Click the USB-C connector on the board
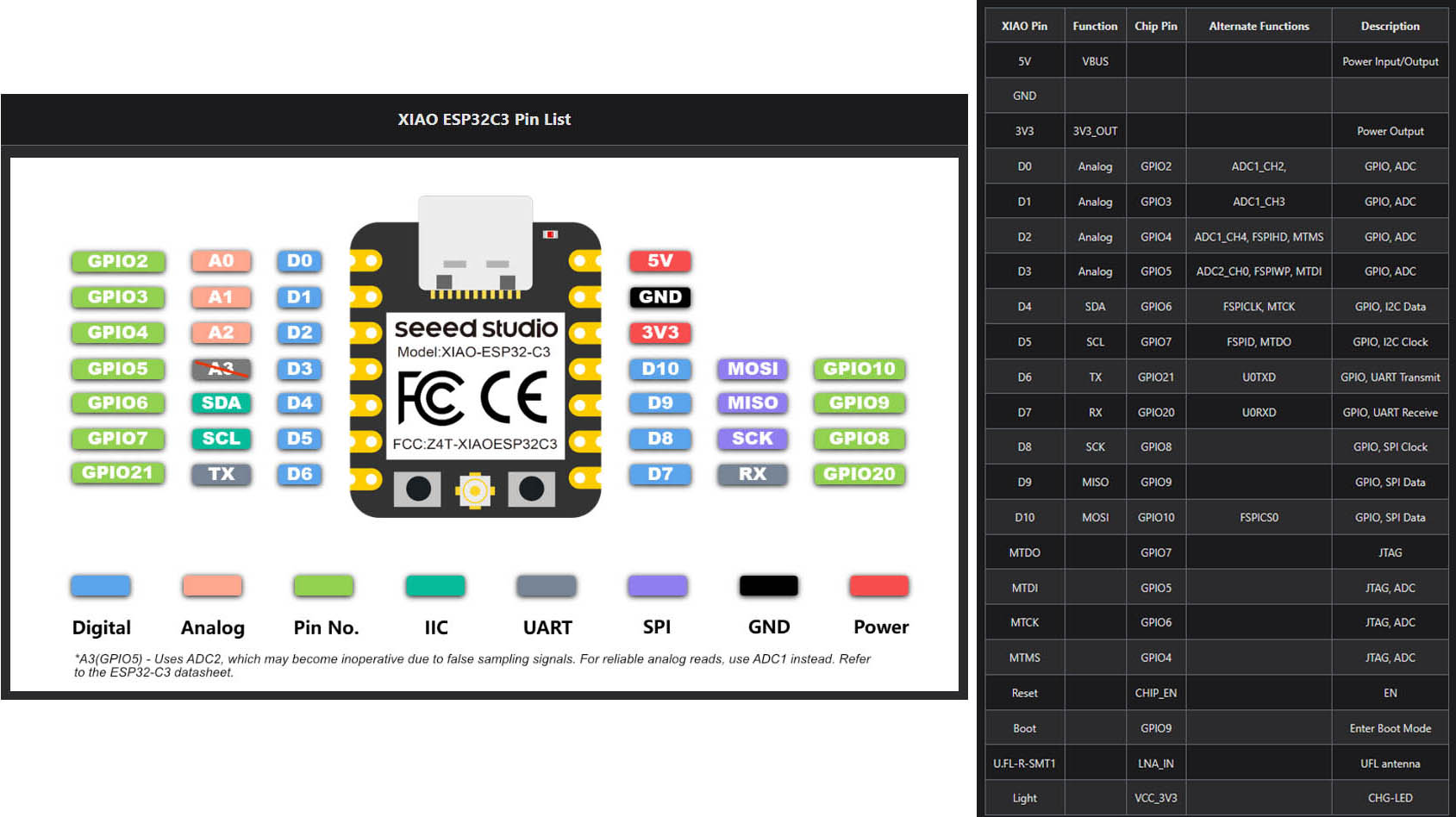 point(476,243)
